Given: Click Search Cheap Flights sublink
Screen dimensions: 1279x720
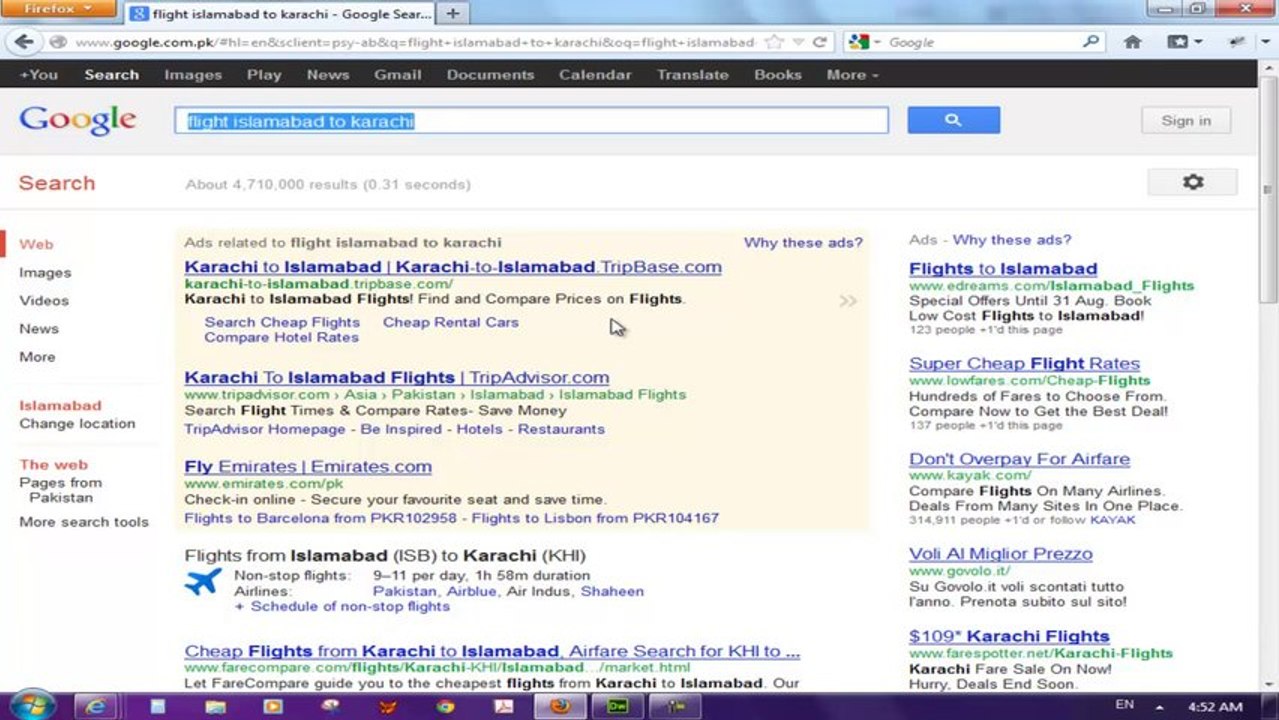Looking at the screenshot, I should [282, 322].
